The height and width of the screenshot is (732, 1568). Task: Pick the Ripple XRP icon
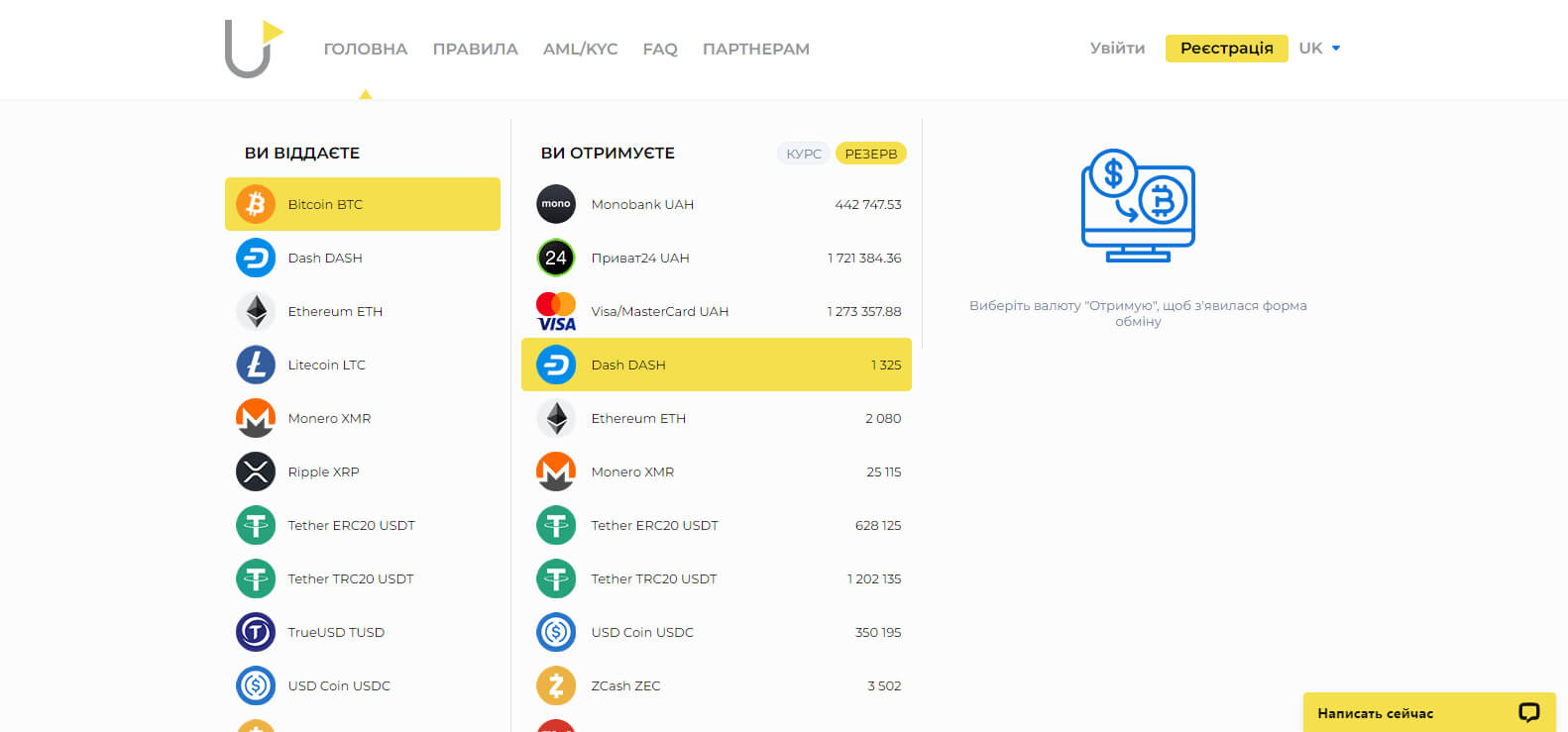point(256,471)
